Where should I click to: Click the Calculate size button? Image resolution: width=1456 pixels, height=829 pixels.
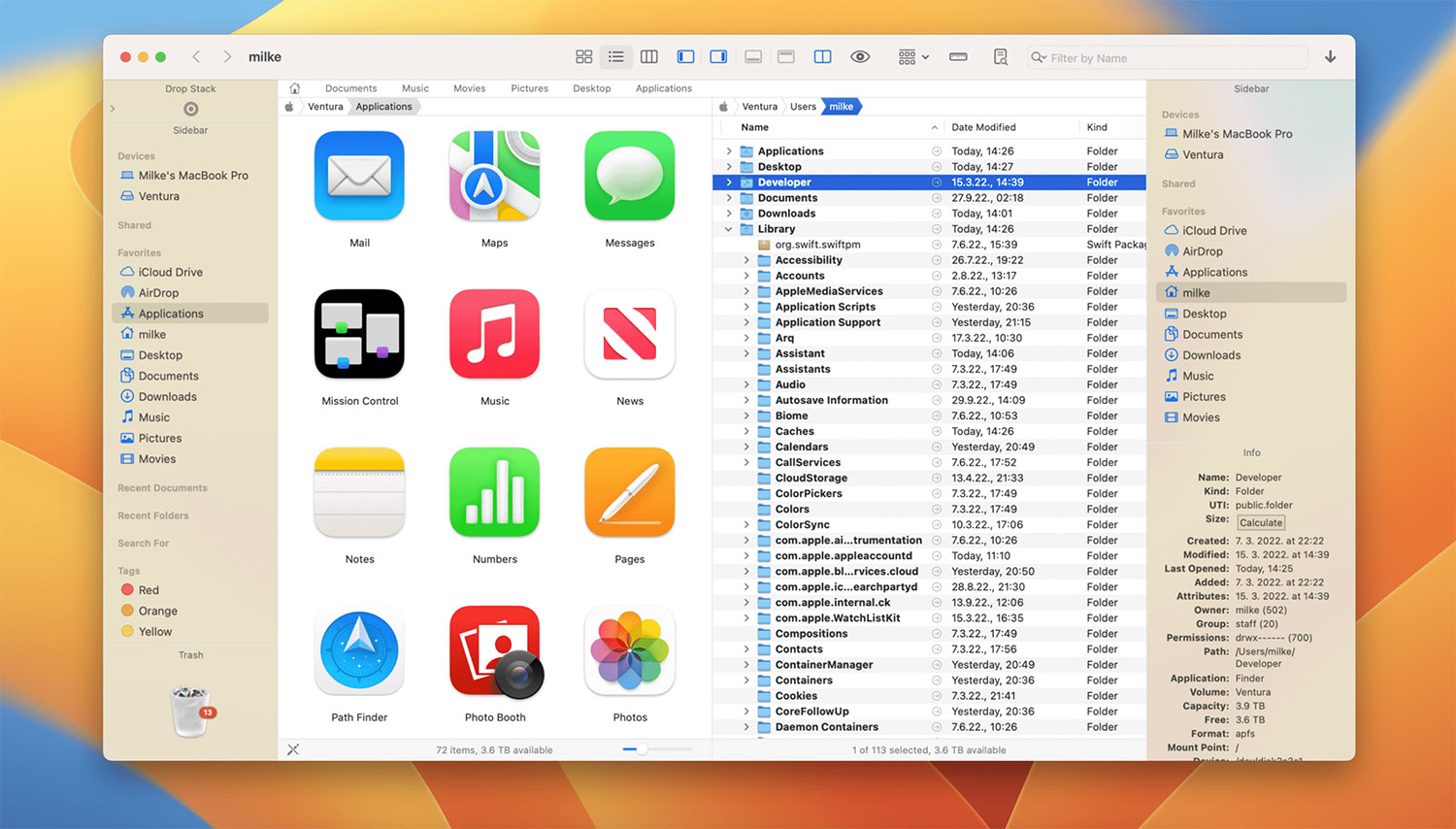coord(1261,522)
